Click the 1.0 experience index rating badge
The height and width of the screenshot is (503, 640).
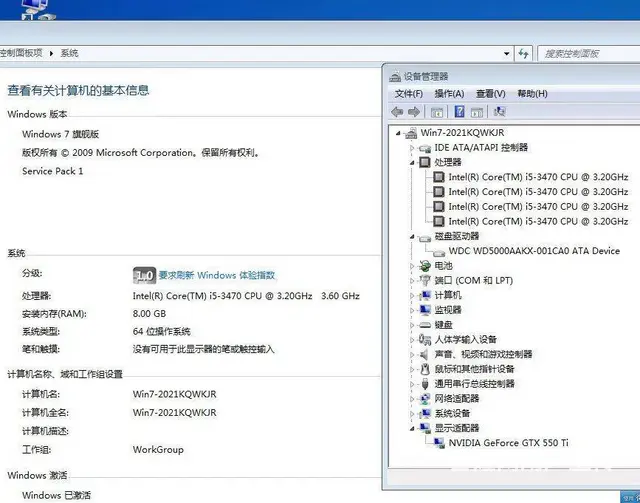coord(144,276)
